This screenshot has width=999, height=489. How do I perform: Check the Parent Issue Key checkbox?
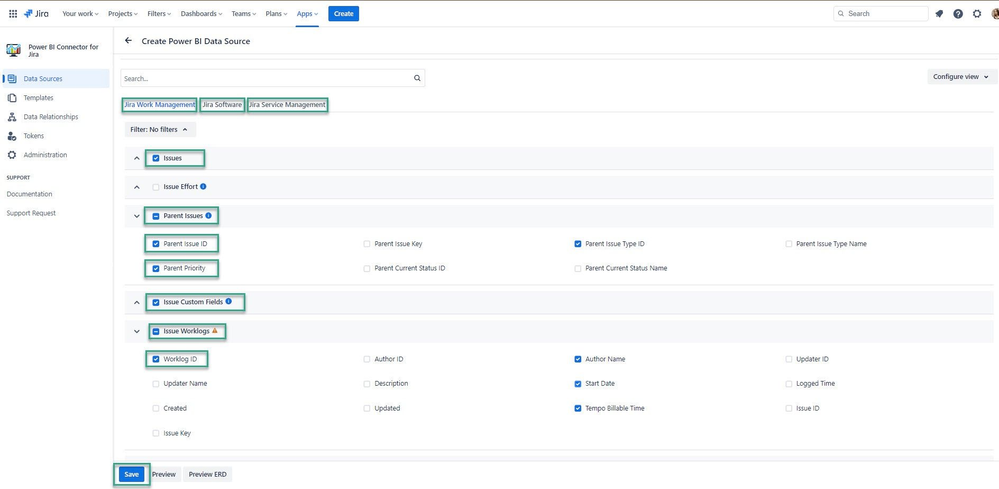coord(366,244)
